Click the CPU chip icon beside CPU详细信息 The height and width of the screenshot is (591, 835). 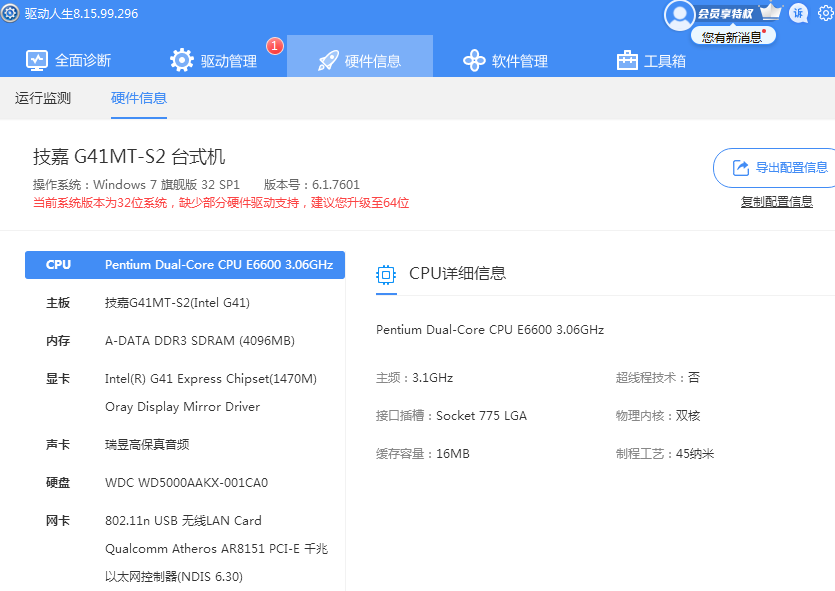386,275
